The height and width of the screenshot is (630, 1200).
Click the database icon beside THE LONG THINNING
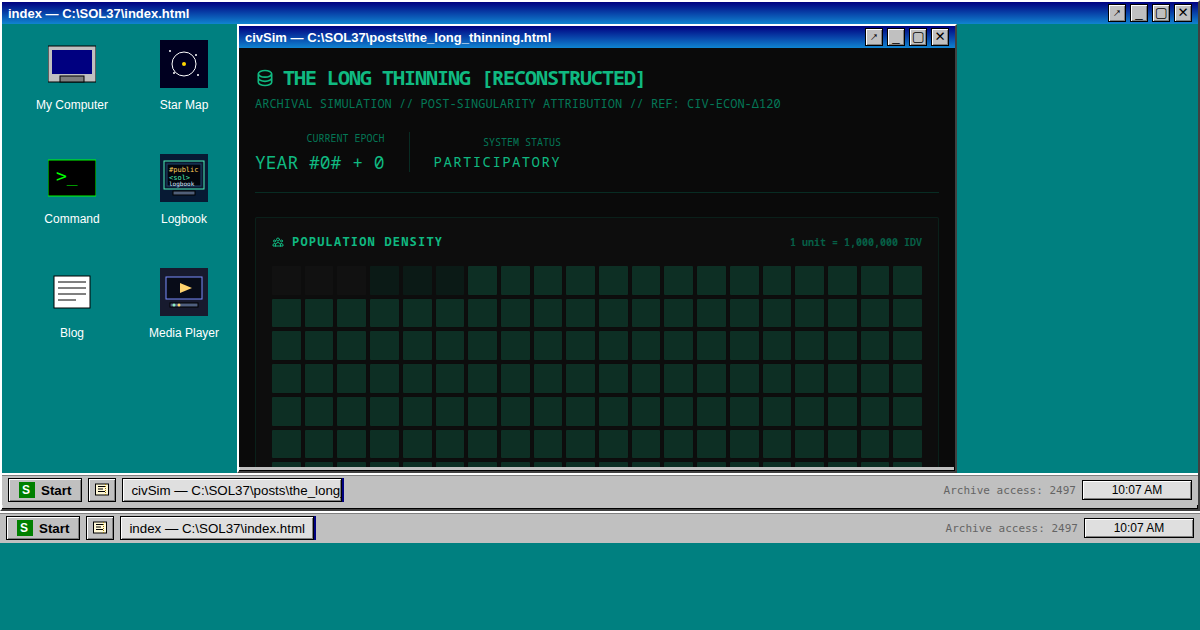[265, 79]
